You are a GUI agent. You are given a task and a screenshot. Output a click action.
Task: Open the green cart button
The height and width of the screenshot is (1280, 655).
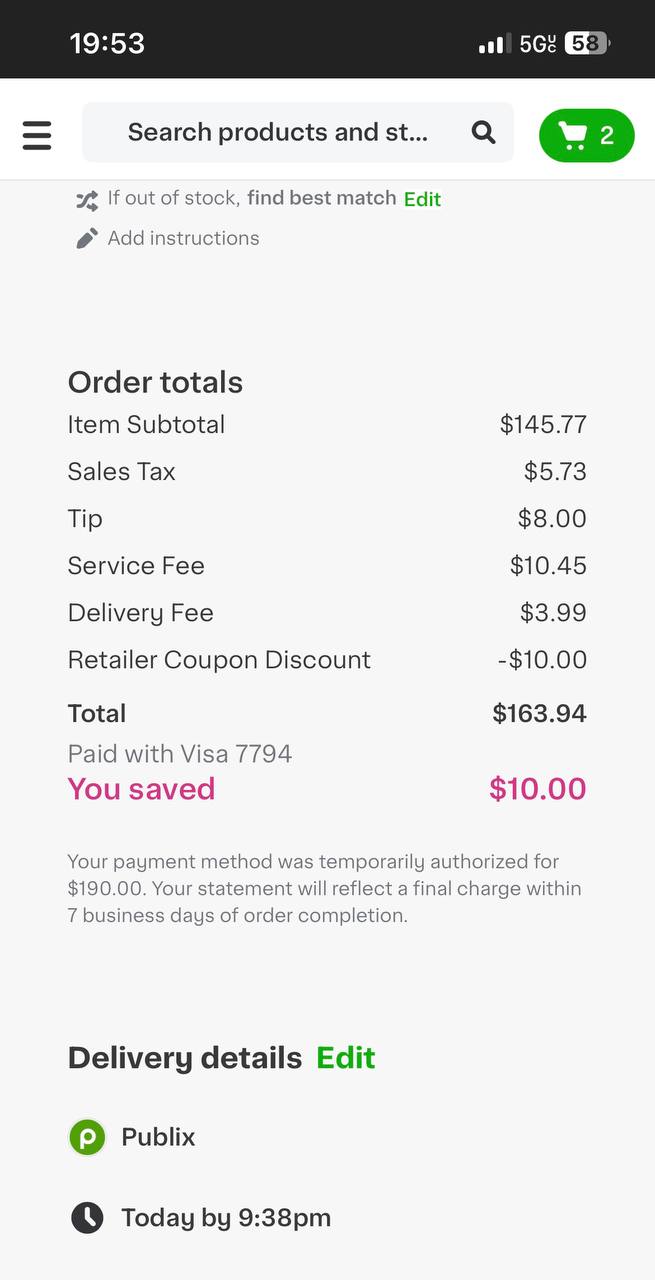pos(586,135)
